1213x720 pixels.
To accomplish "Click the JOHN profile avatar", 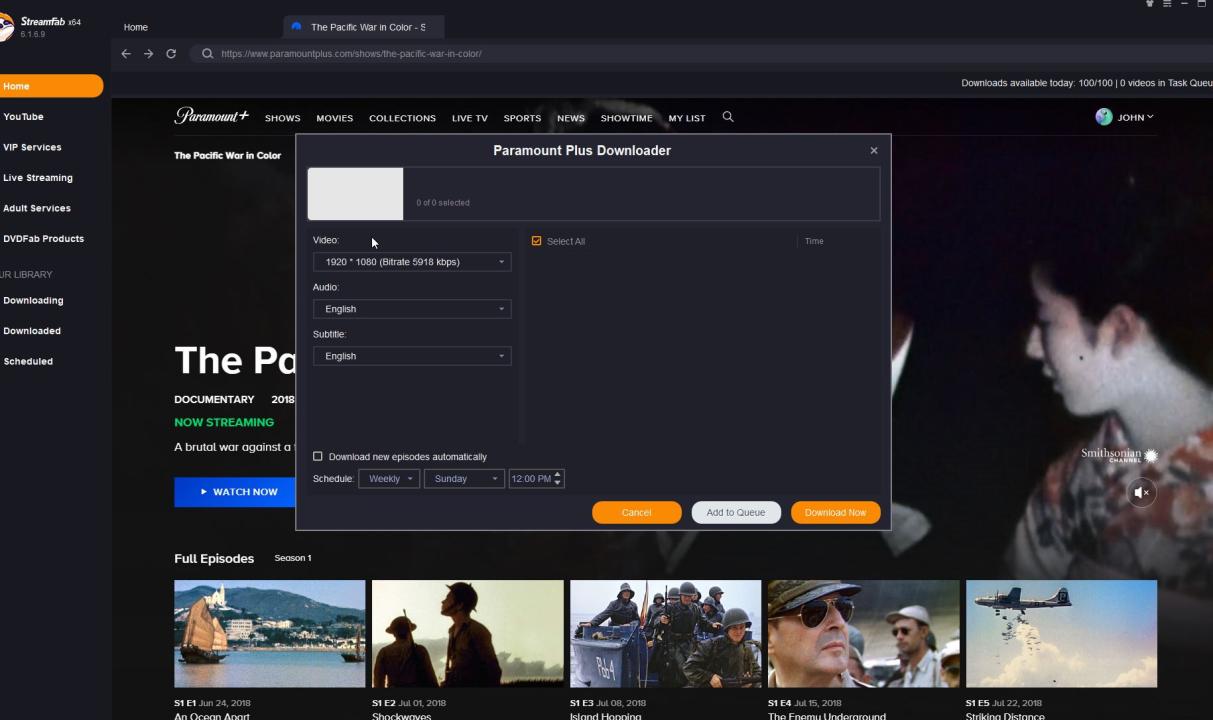I will point(1104,117).
